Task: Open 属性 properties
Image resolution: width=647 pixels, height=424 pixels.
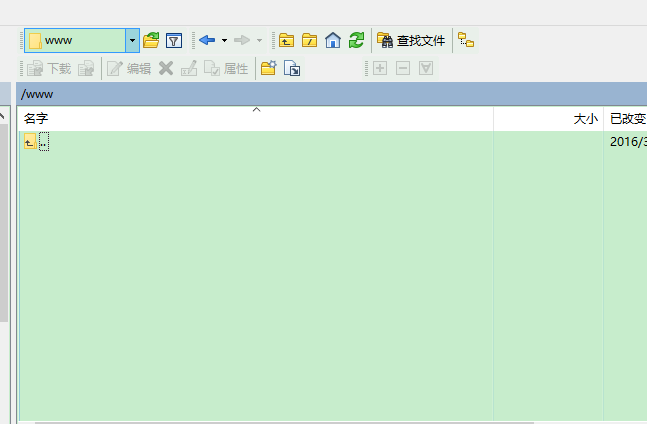Action: point(226,69)
